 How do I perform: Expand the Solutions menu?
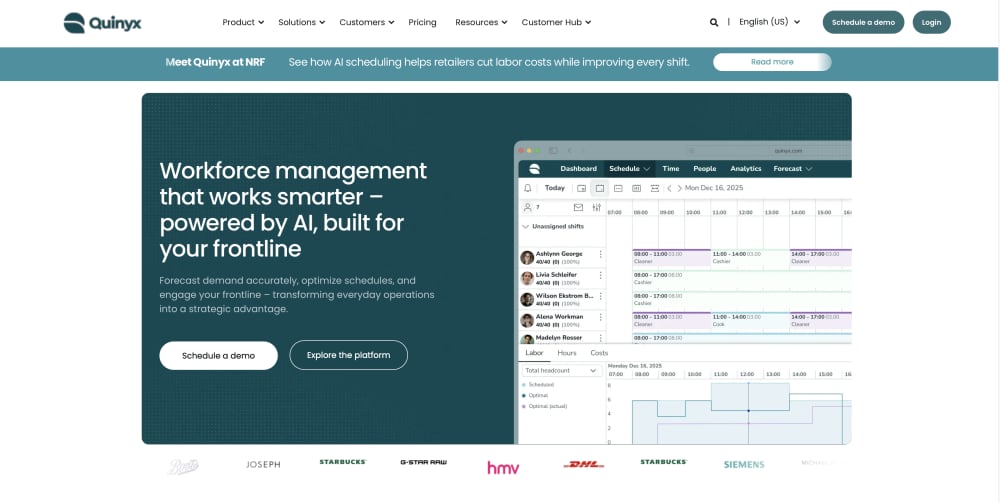click(x=302, y=22)
